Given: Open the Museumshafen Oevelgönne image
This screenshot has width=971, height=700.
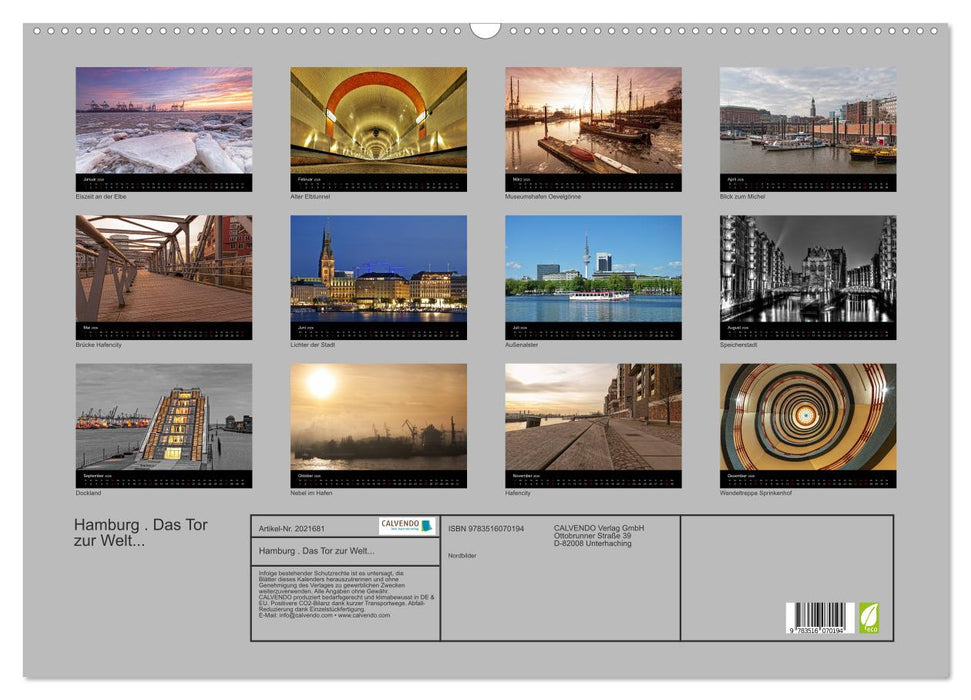Looking at the screenshot, I should click(x=593, y=121).
